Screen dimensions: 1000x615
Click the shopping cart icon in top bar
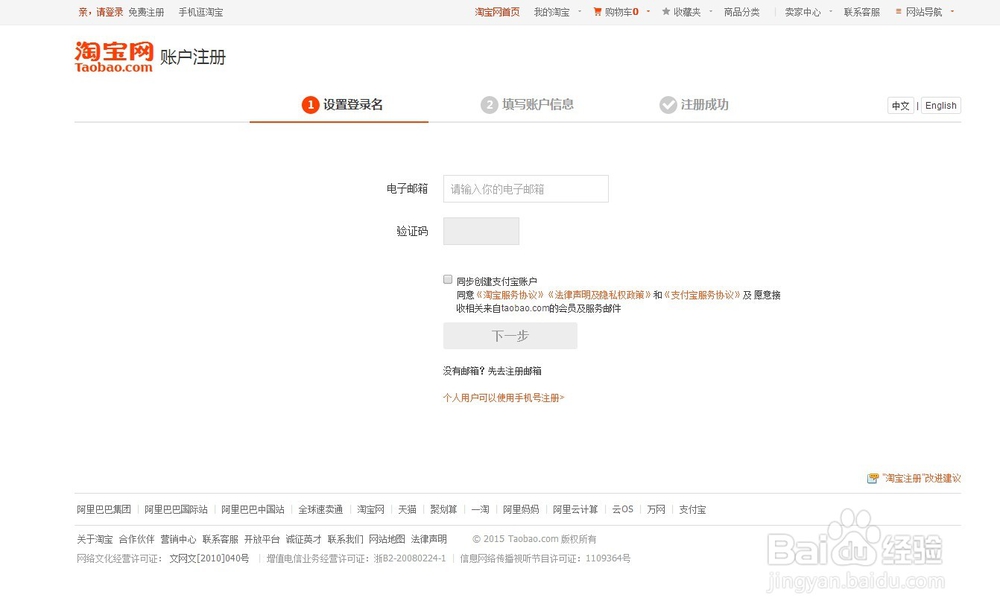tap(597, 11)
